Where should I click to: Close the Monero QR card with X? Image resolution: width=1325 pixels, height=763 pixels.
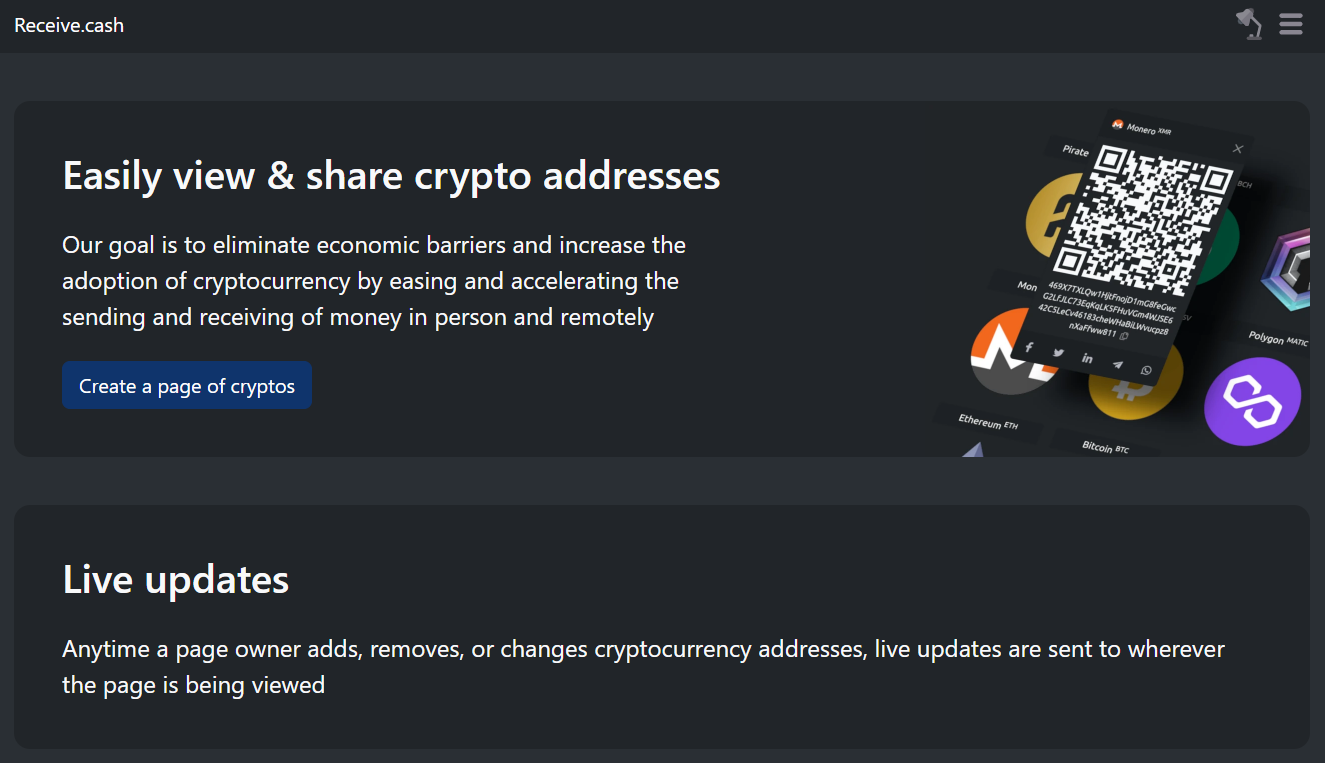coord(1238,149)
